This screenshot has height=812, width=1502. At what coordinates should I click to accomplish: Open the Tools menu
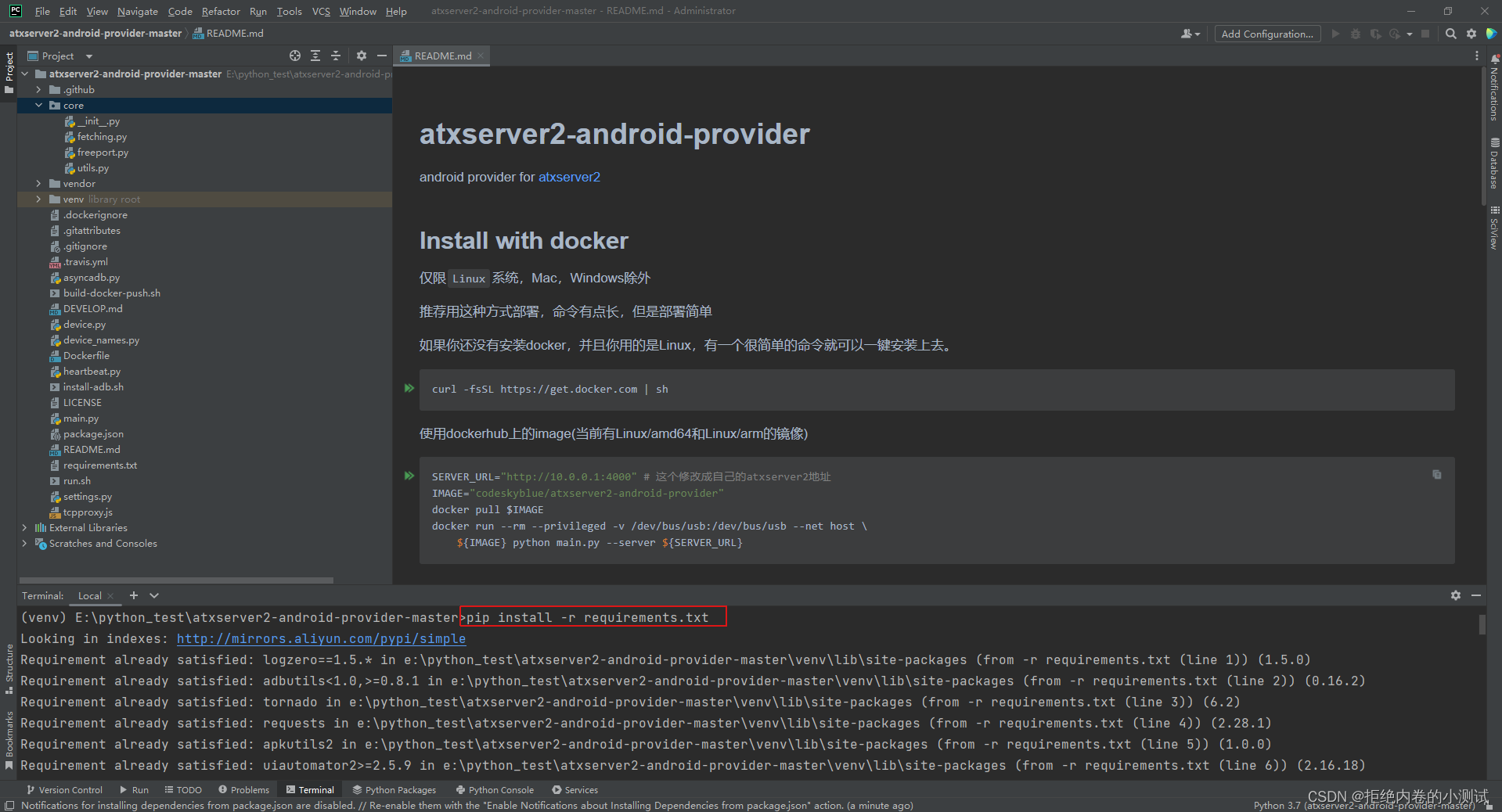pyautogui.click(x=289, y=11)
